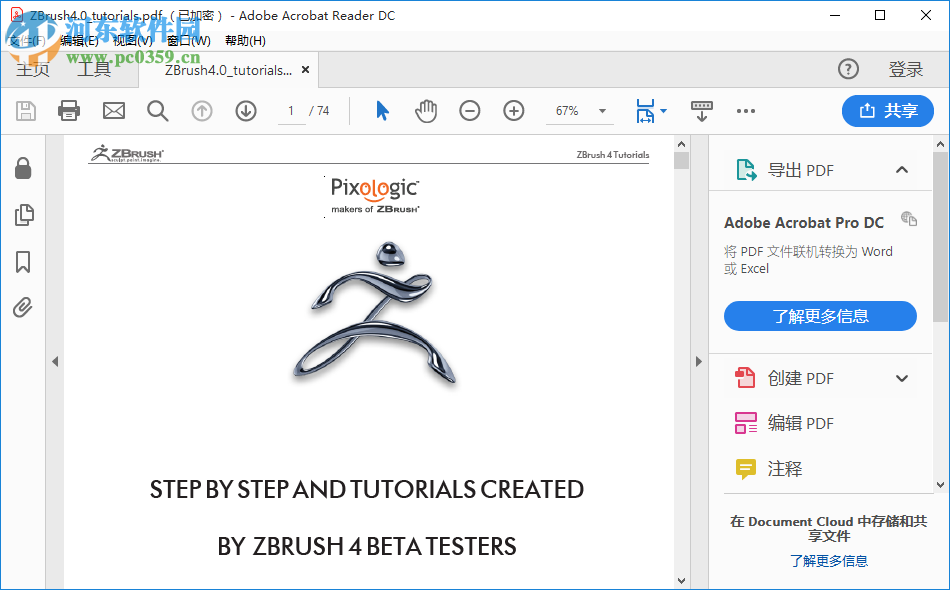Image resolution: width=950 pixels, height=590 pixels.
Task: Click 了解更多信息 under Adobe Acrobat Pro DC
Action: tap(820, 316)
